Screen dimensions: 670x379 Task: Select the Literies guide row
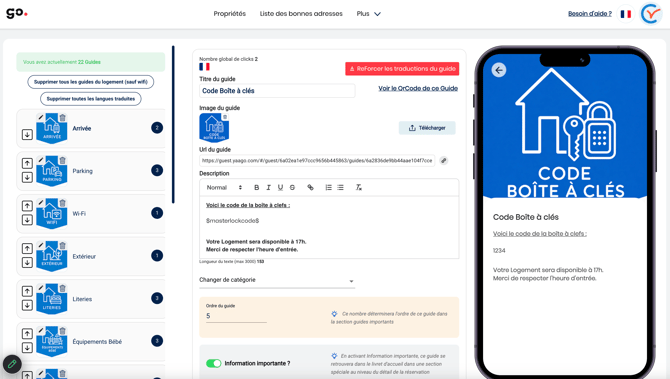(x=91, y=299)
